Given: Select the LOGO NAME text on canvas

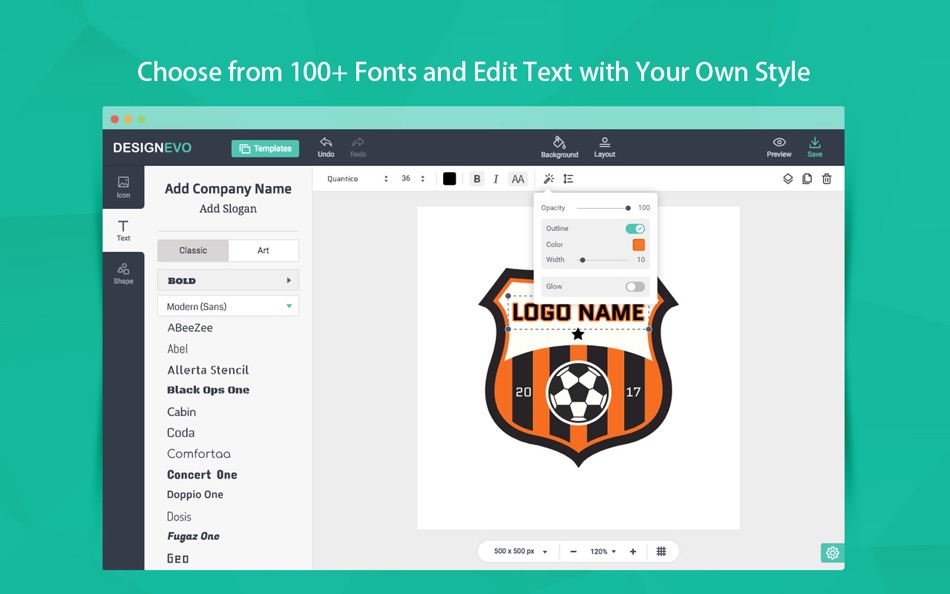Looking at the screenshot, I should [578, 313].
